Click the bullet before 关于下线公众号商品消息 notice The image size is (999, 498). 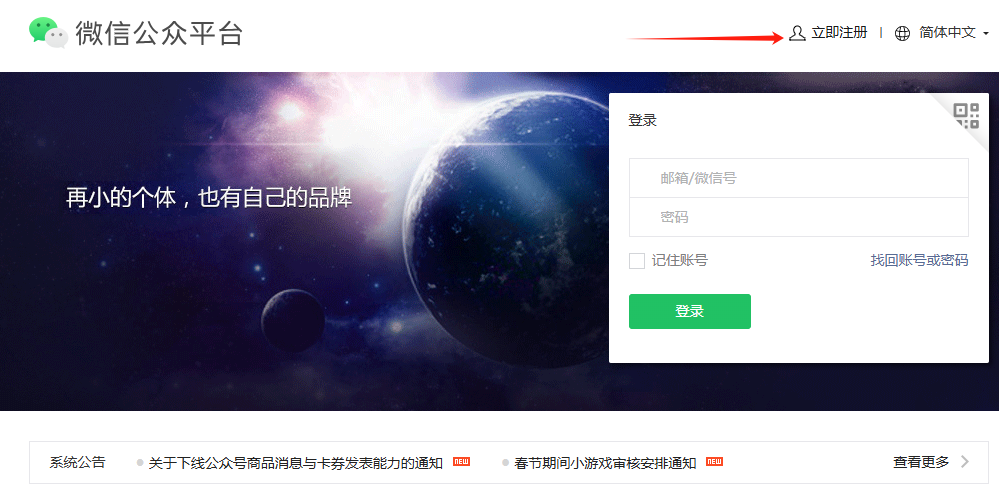[x=140, y=463]
